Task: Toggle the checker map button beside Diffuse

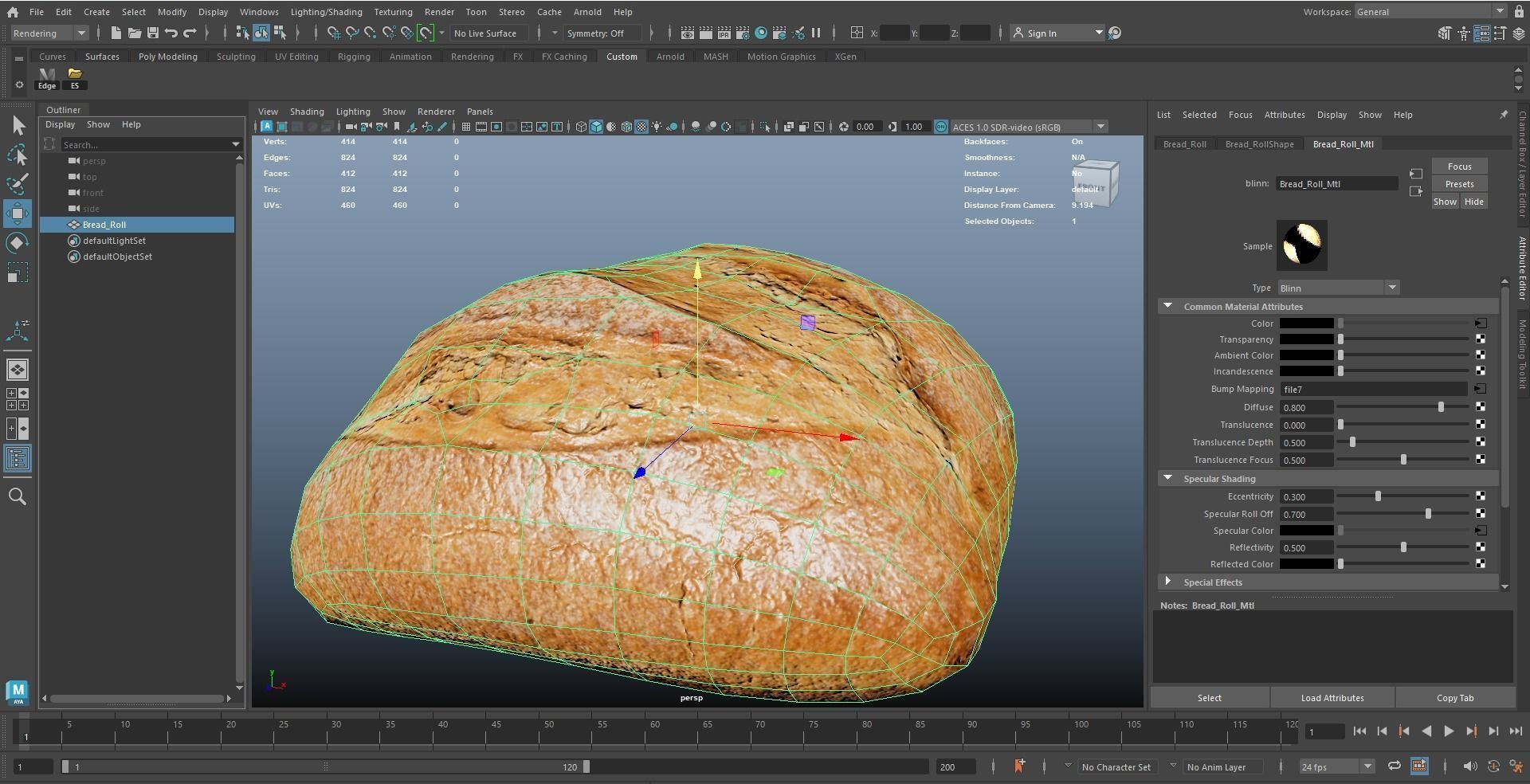Action: tap(1481, 407)
